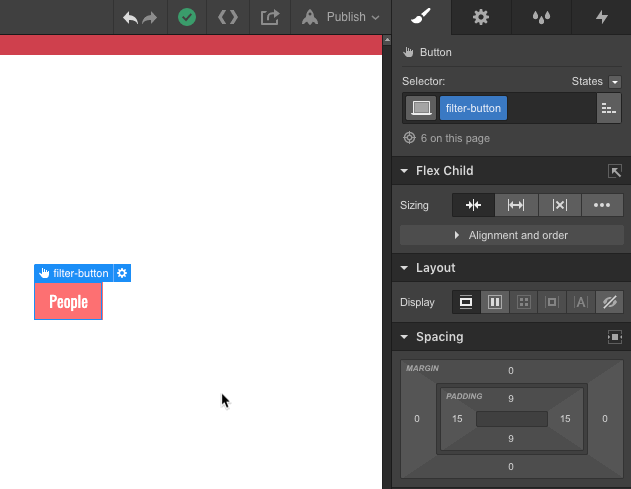This screenshot has width=631, height=489.
Task: Open element settings gear on canvas label
Action: [x=122, y=273]
